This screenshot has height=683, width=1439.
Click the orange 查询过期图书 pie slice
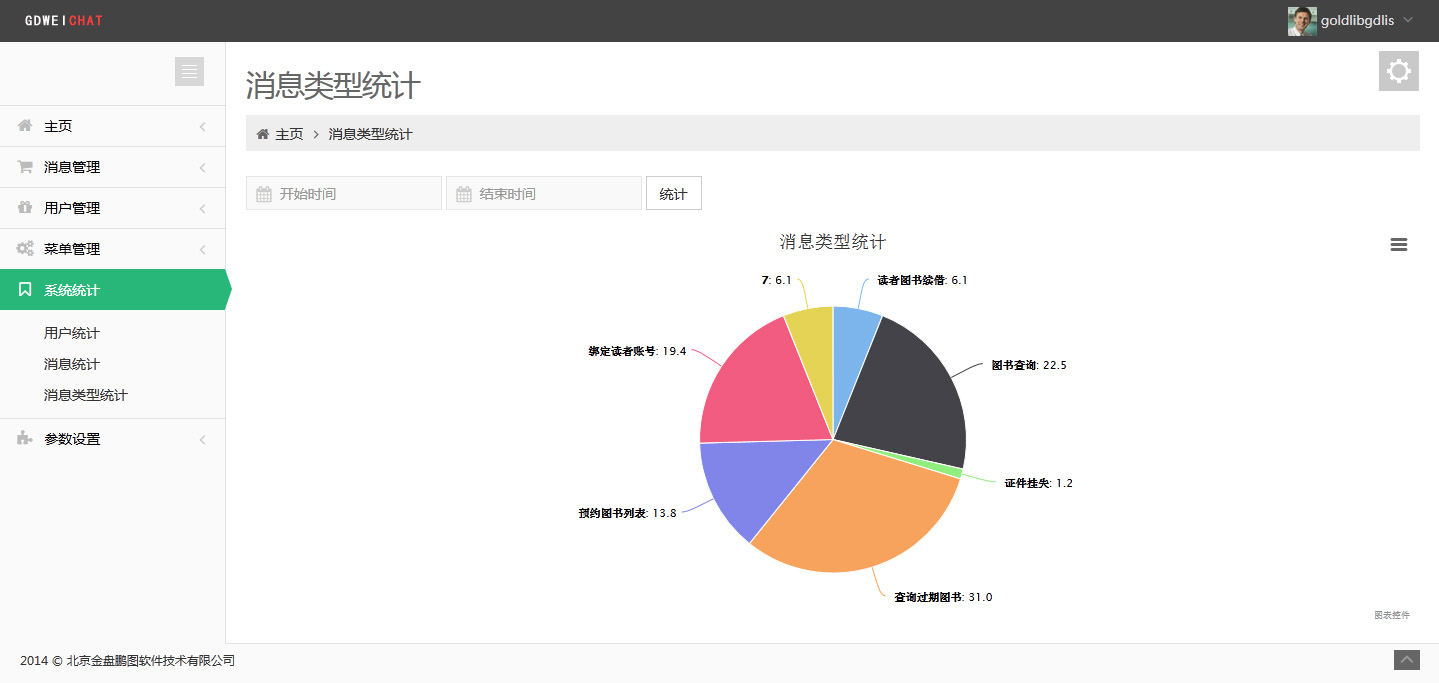[850, 510]
